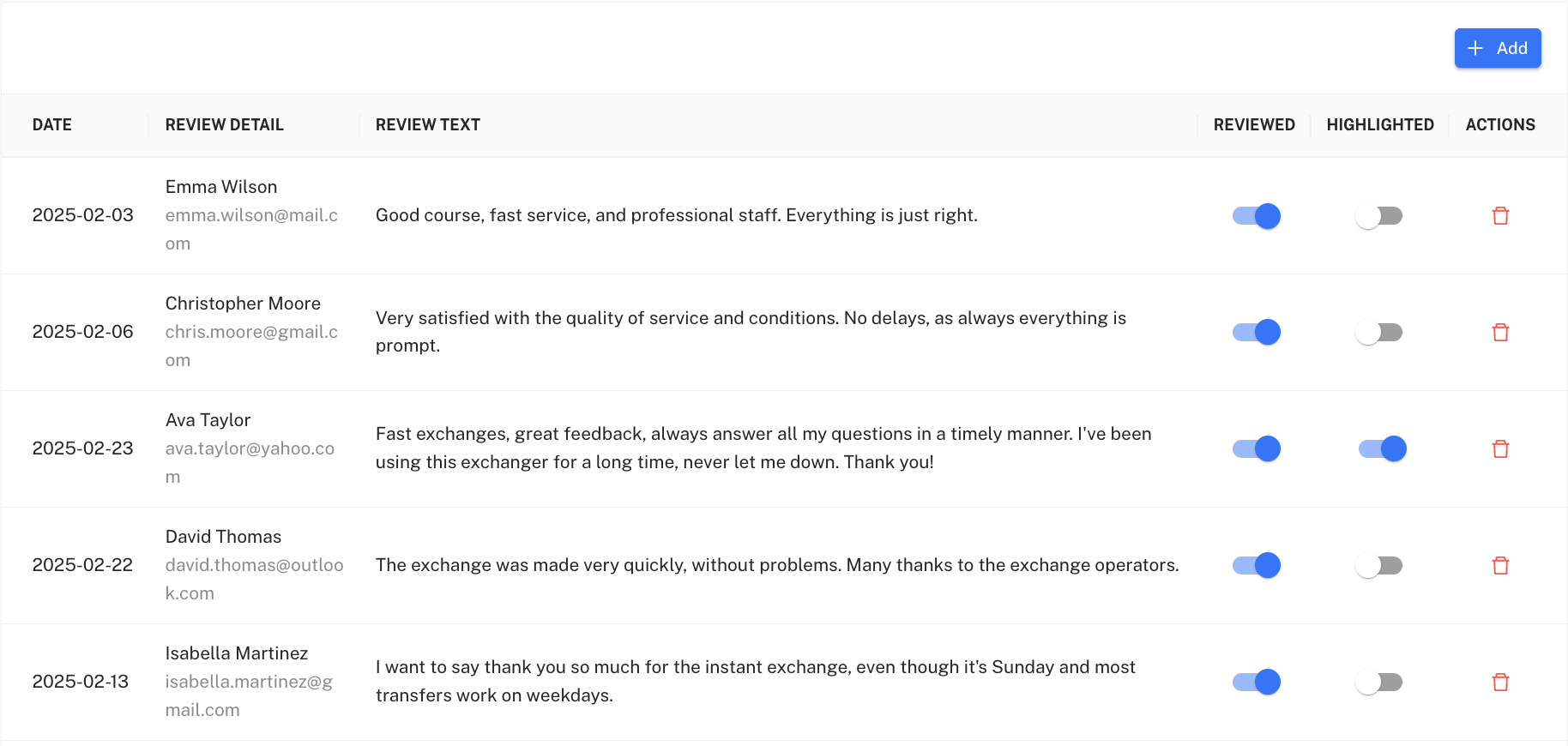Sort by the Date column header
This screenshot has width=1568, height=746.
coord(52,124)
